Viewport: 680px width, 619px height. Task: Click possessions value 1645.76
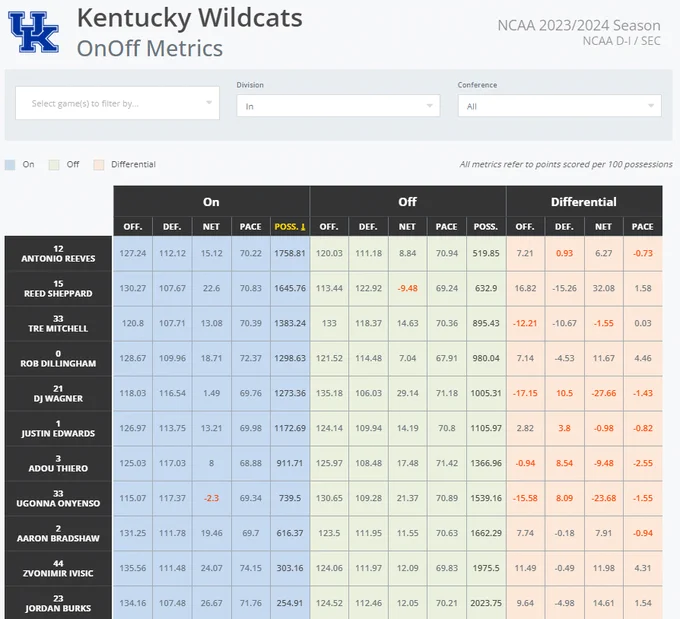click(x=290, y=288)
